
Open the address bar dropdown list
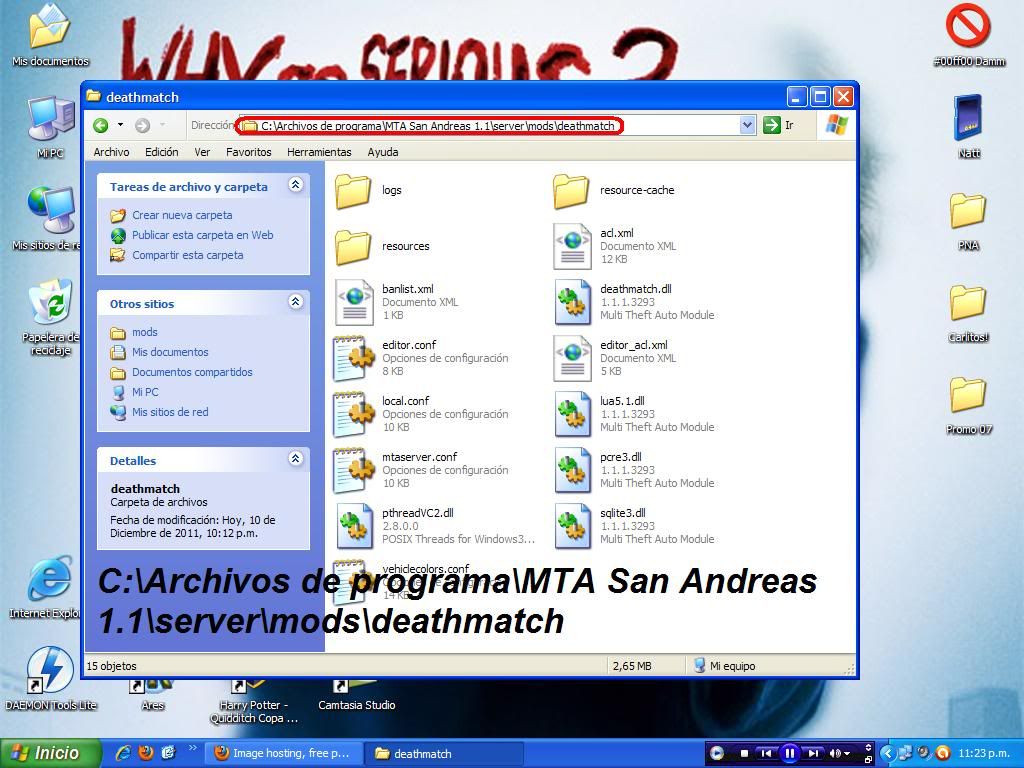tap(747, 125)
